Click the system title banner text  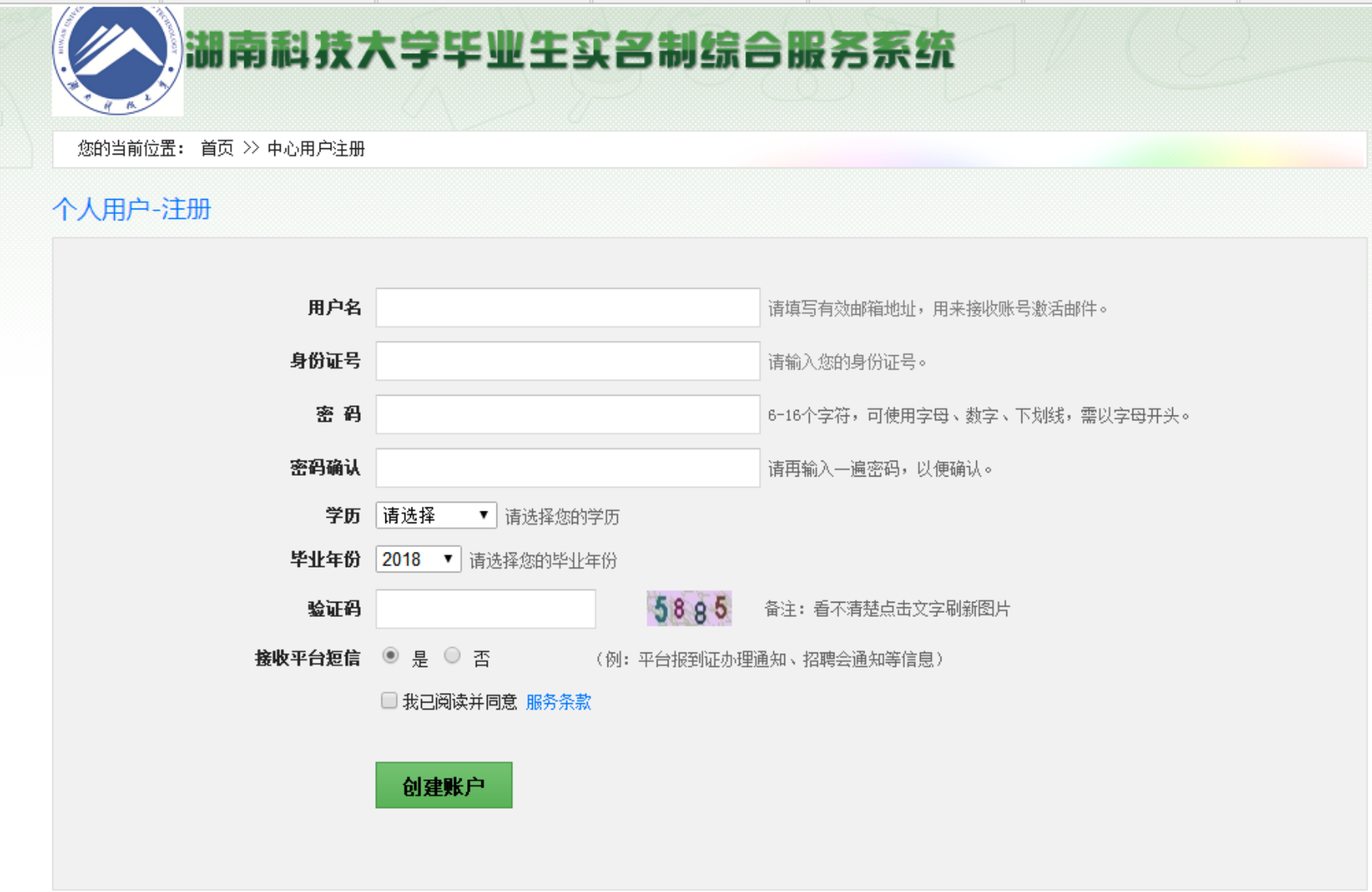569,51
